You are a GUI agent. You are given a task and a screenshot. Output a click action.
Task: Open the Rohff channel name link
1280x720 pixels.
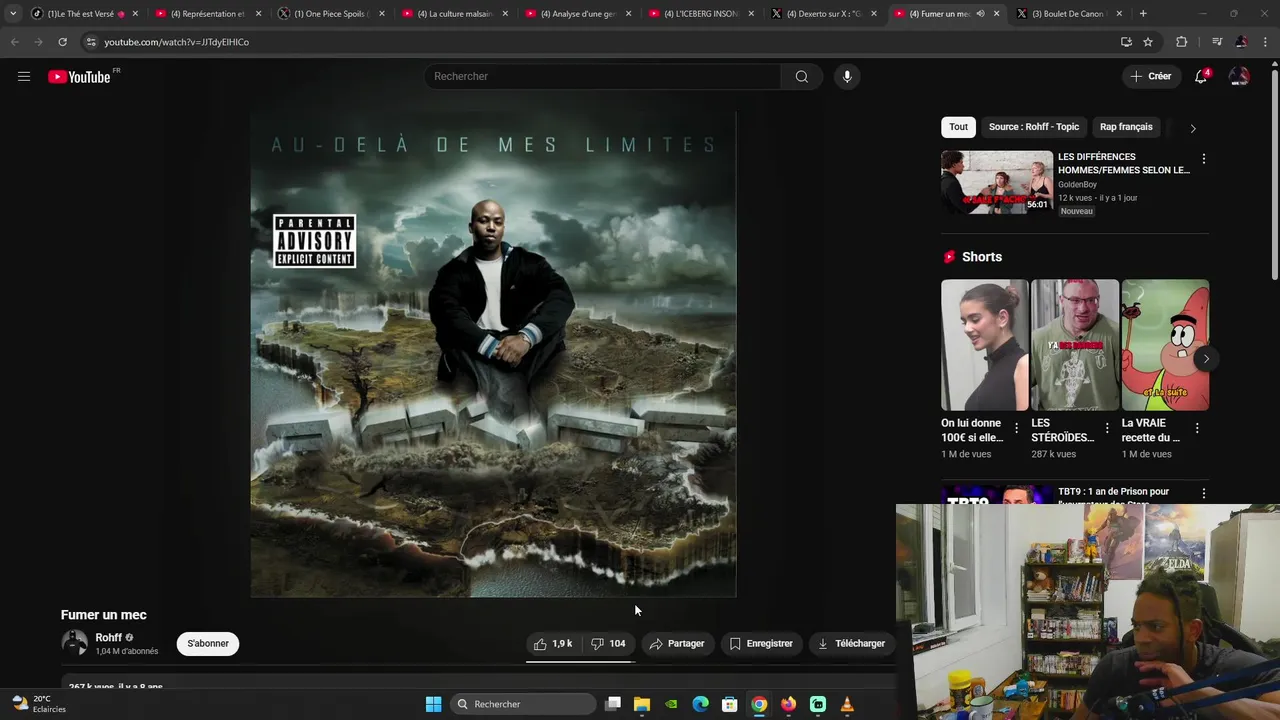pyautogui.click(x=108, y=637)
